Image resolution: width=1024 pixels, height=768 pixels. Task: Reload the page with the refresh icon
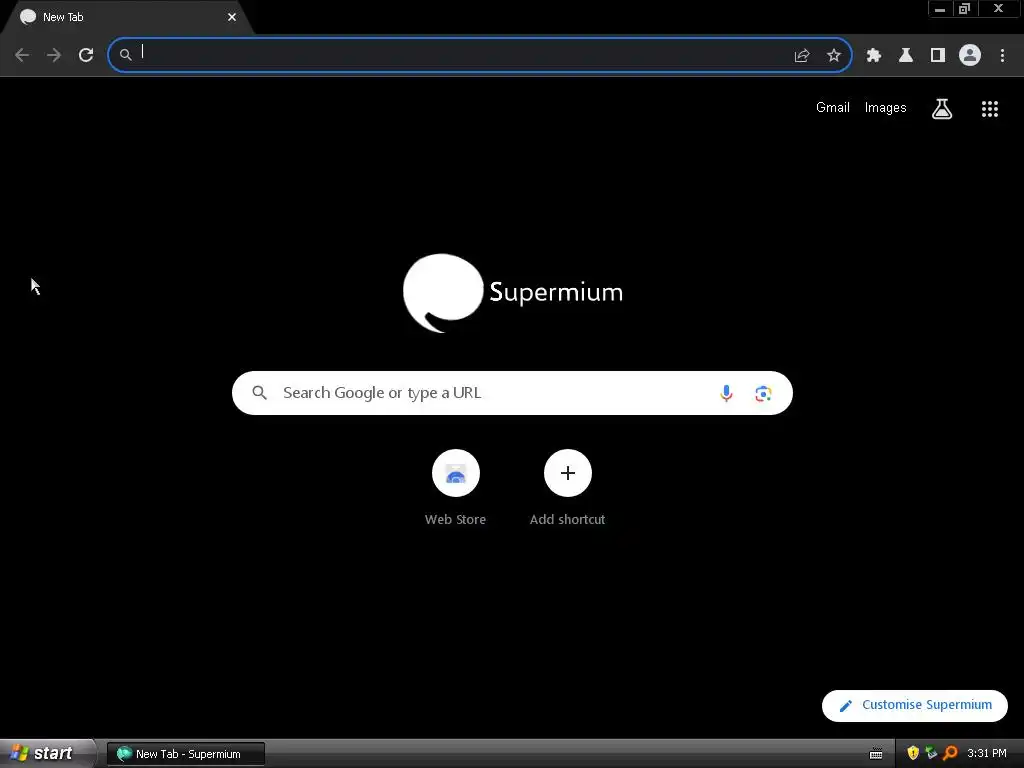pyautogui.click(x=86, y=55)
